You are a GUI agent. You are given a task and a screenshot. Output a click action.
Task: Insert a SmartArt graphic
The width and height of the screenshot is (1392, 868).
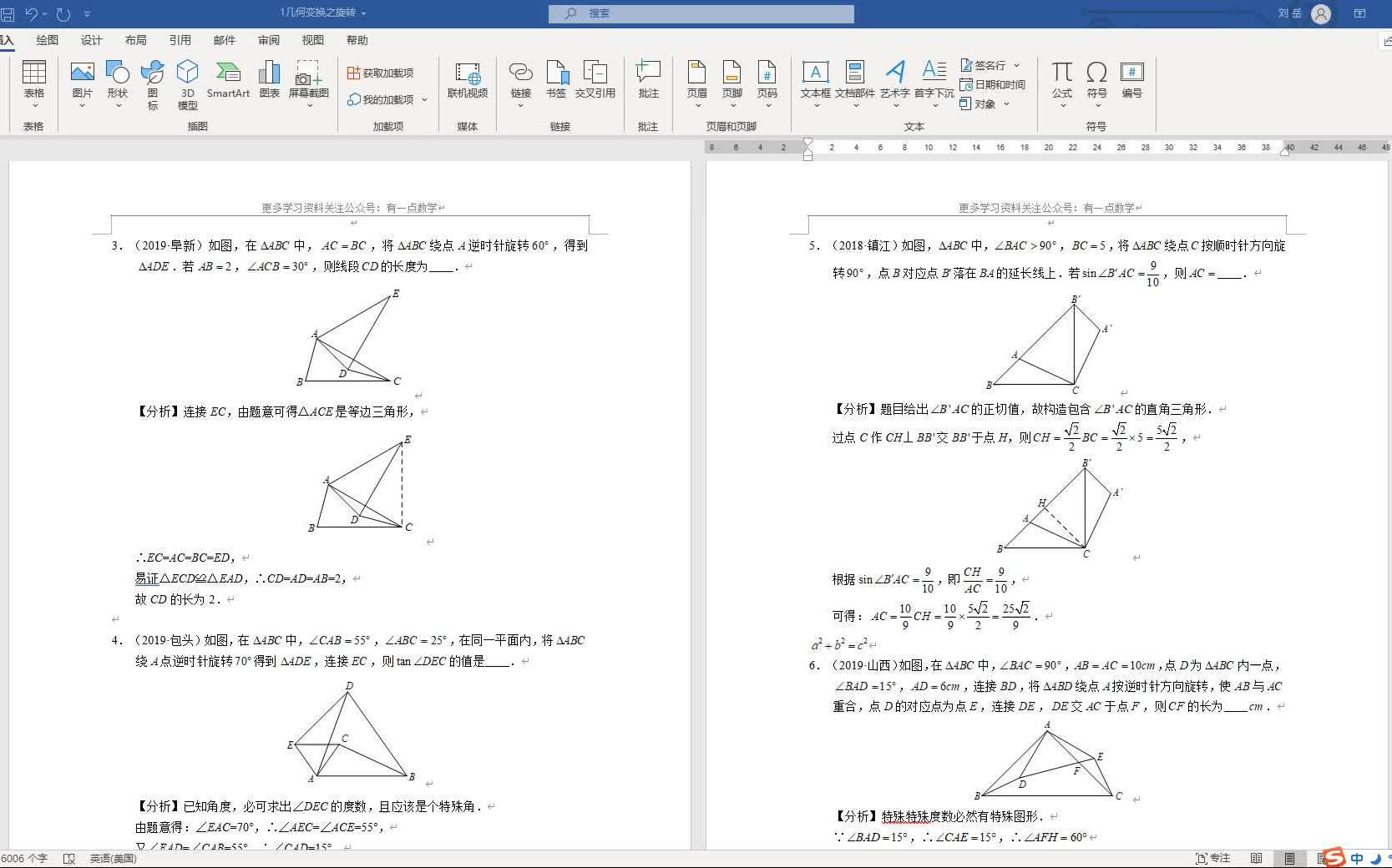click(228, 80)
